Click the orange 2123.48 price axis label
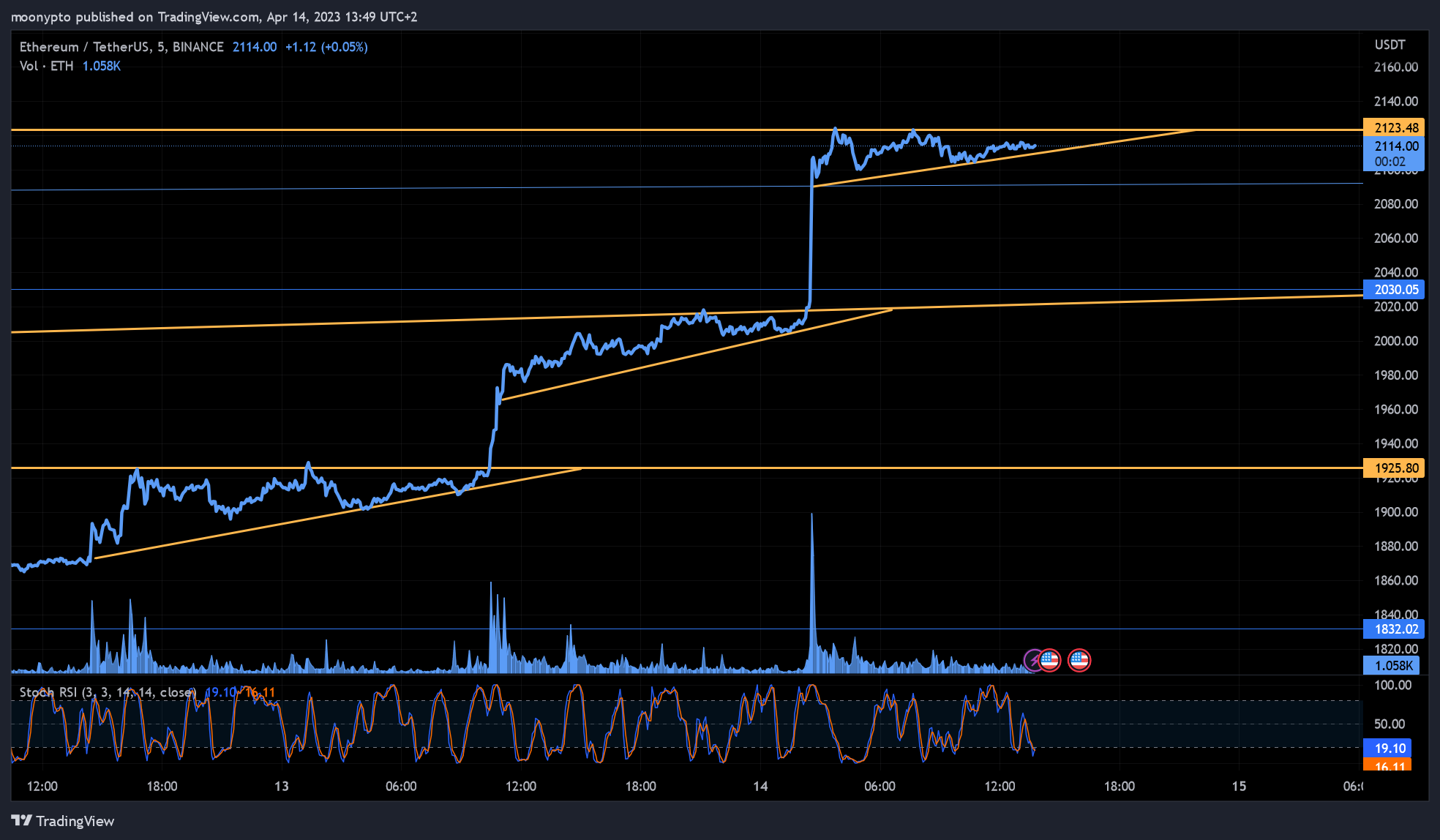1440x840 pixels. 1394,127
